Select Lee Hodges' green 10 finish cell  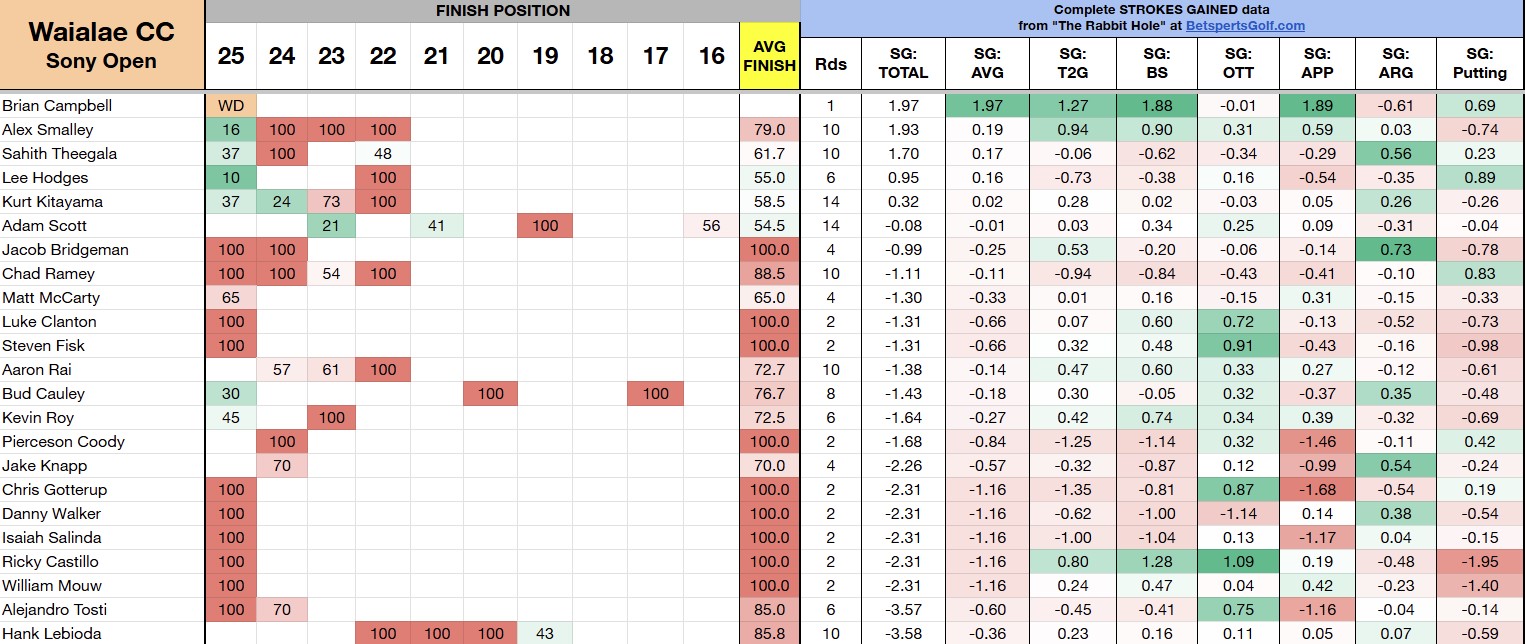[x=231, y=177]
